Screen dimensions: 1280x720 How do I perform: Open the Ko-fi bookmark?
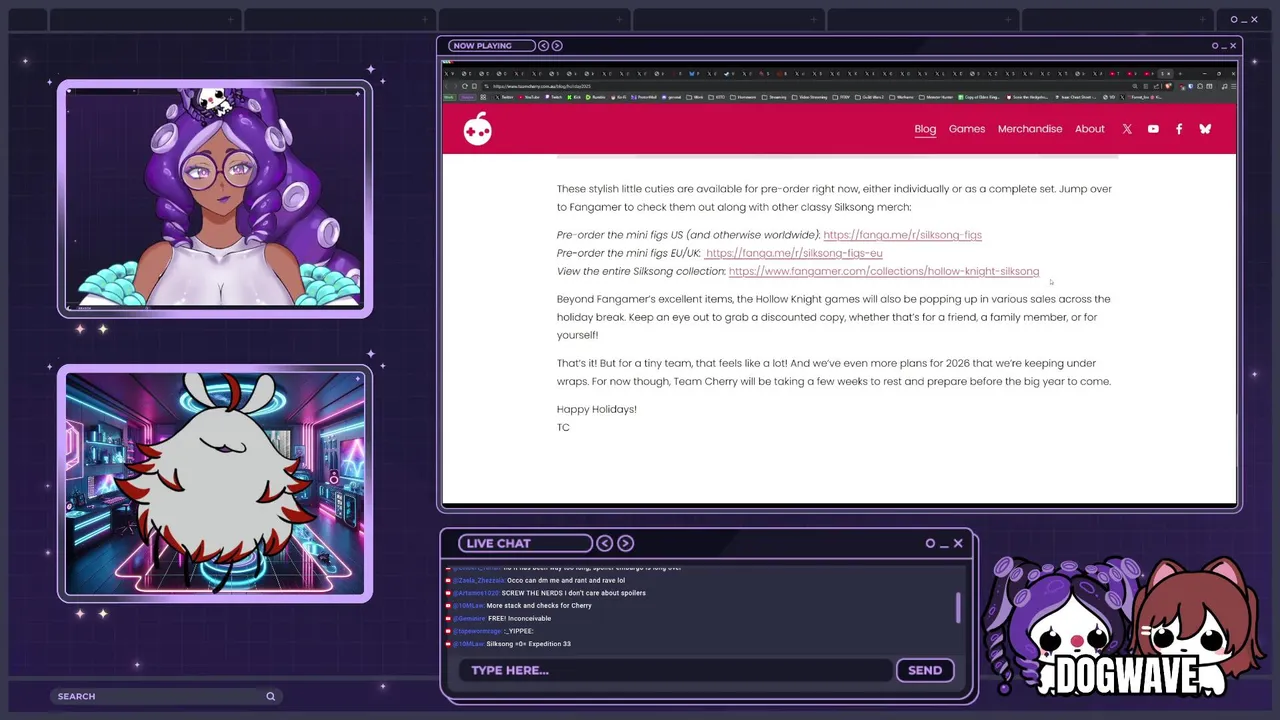(619, 97)
